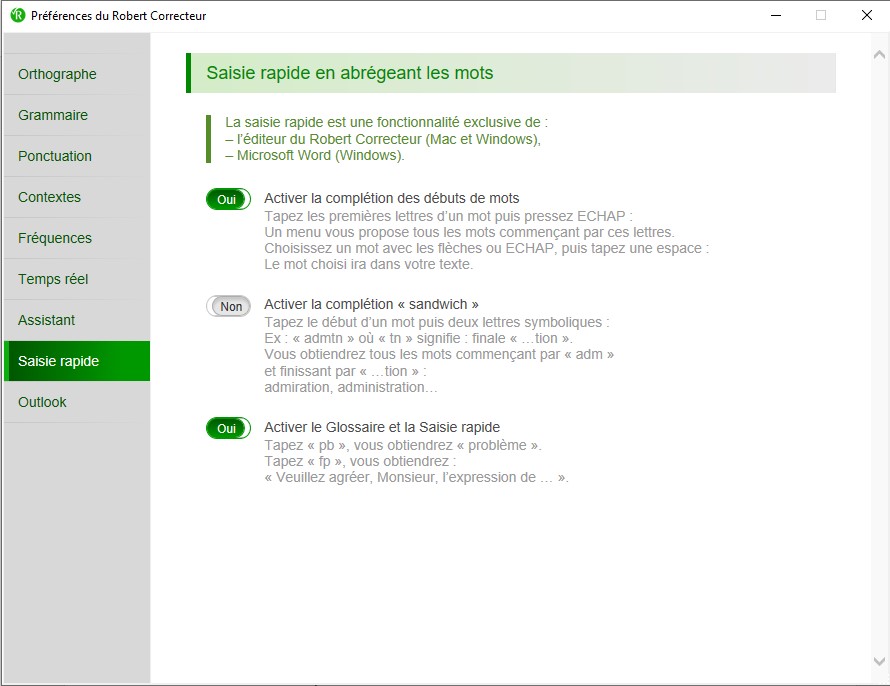Screen dimensions: 890x686
Task: Disable completion of word beginnings toggle
Action: click(228, 199)
